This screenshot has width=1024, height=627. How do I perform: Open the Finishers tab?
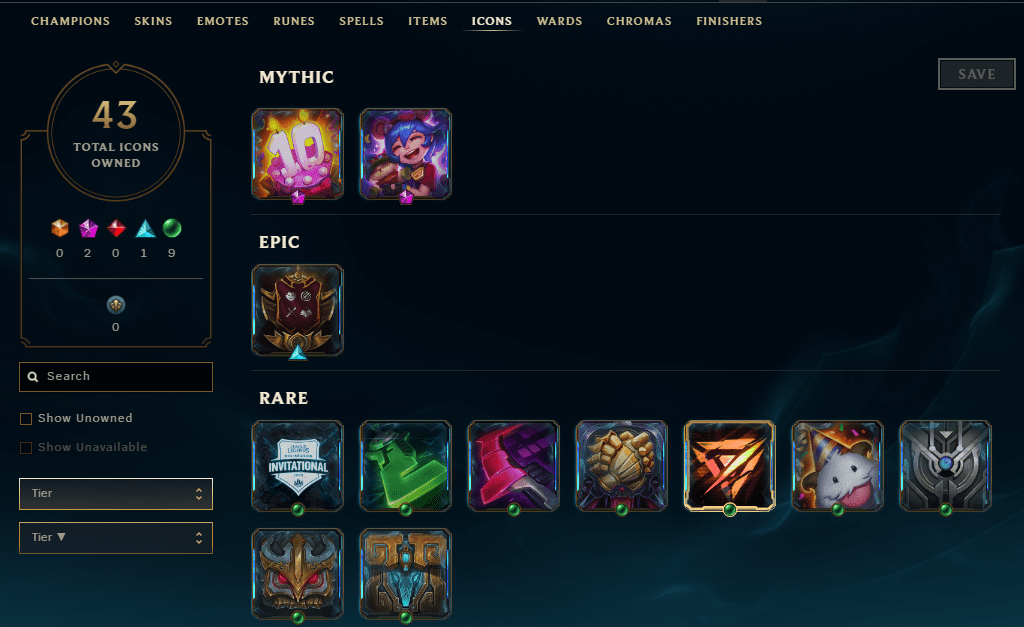[x=729, y=21]
